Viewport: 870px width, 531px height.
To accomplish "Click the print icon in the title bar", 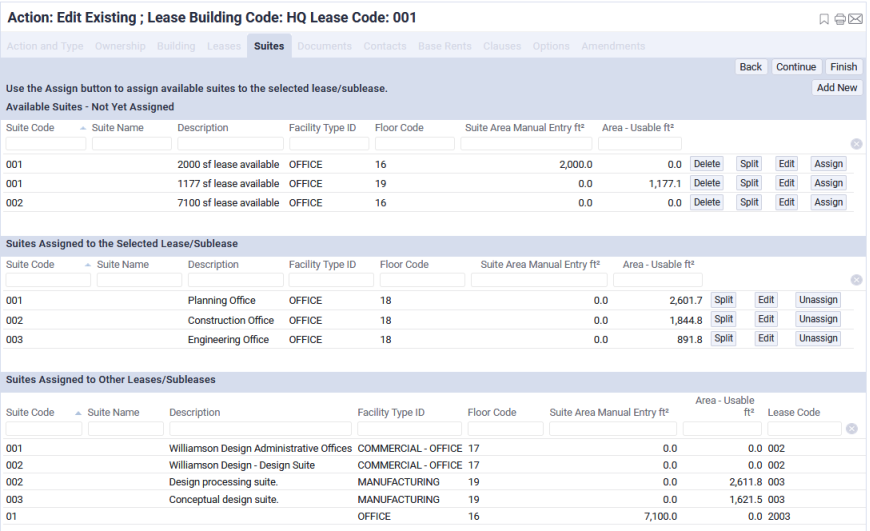I will [x=840, y=19].
